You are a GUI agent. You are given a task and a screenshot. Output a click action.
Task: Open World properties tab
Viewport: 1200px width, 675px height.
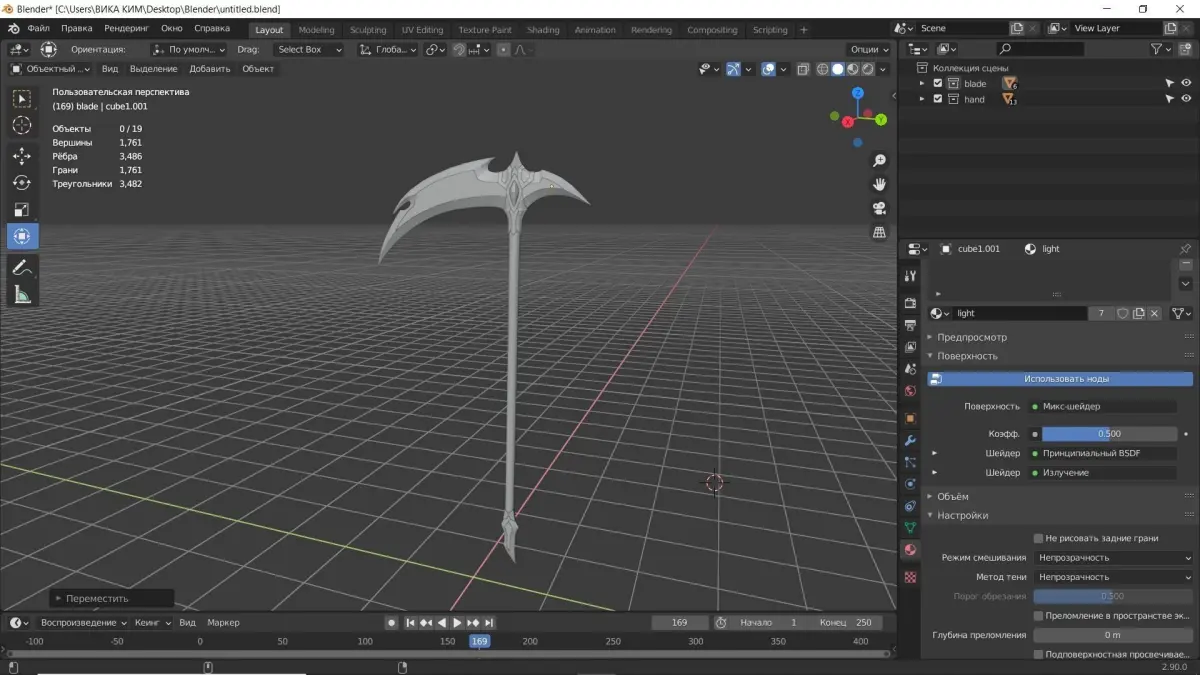pyautogui.click(x=910, y=391)
